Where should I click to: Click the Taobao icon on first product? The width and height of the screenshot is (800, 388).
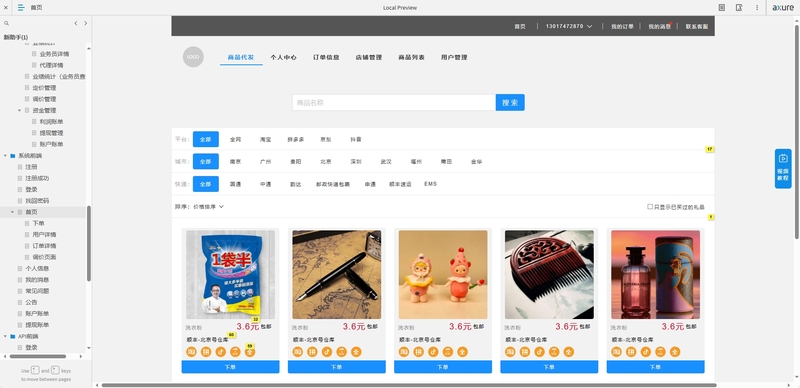pos(191,352)
